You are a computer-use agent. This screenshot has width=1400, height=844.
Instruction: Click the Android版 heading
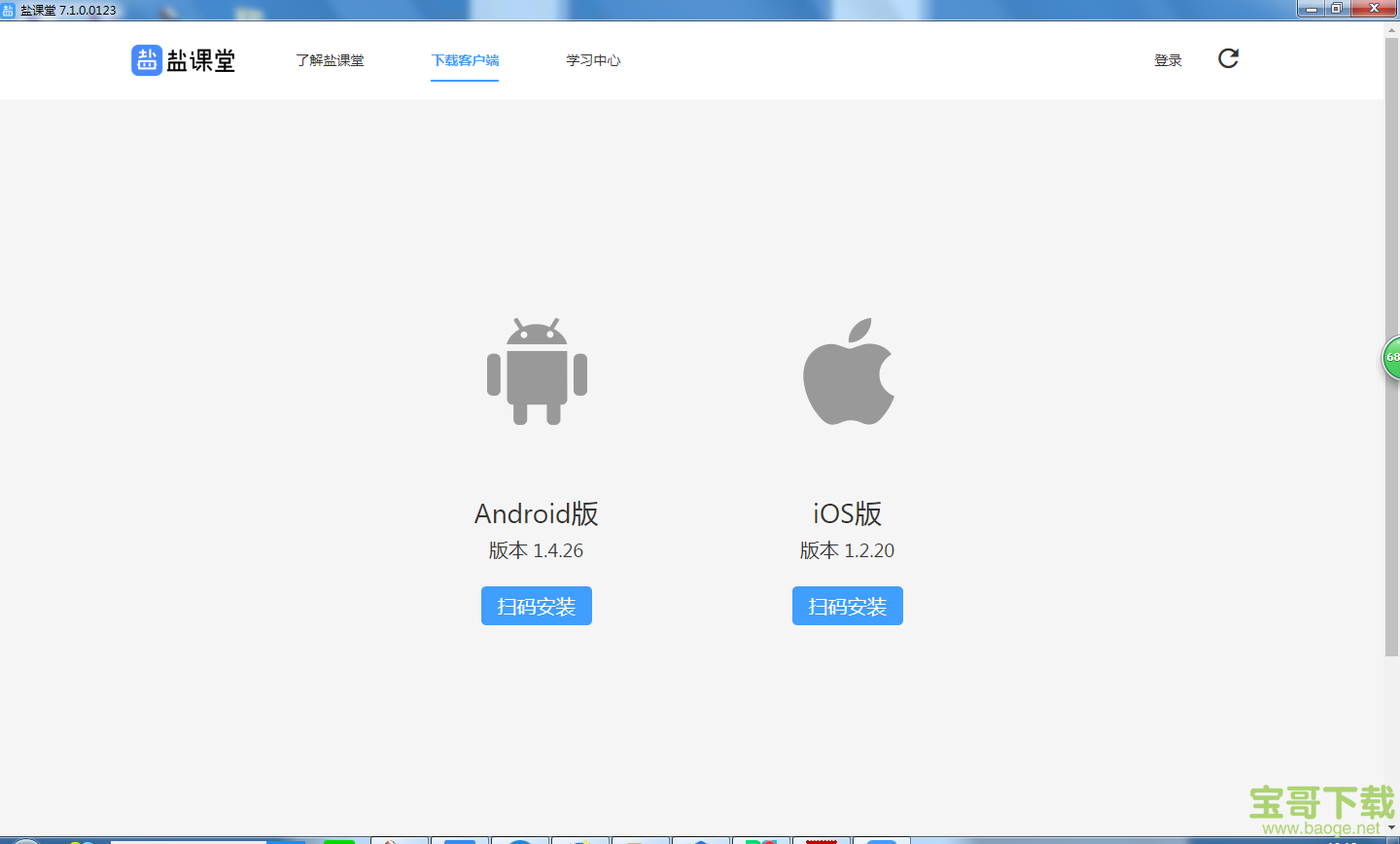537,513
